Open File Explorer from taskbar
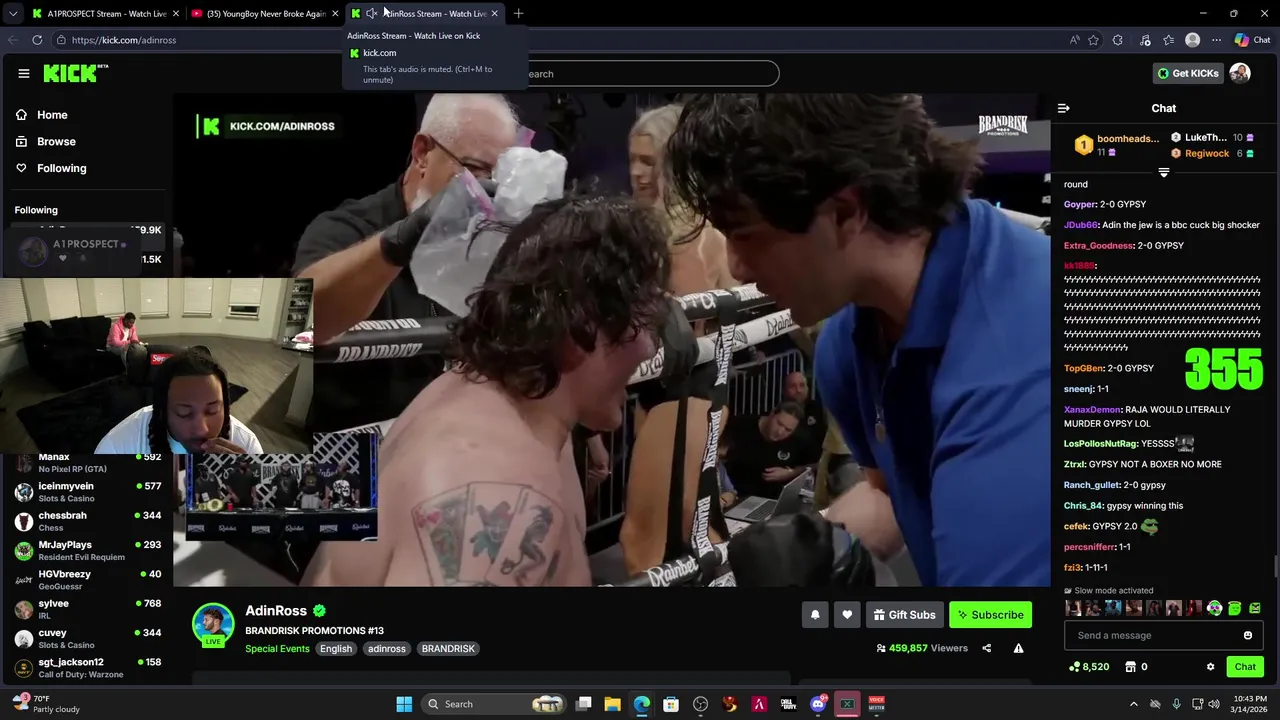Viewport: 1280px width, 720px height. point(612,704)
